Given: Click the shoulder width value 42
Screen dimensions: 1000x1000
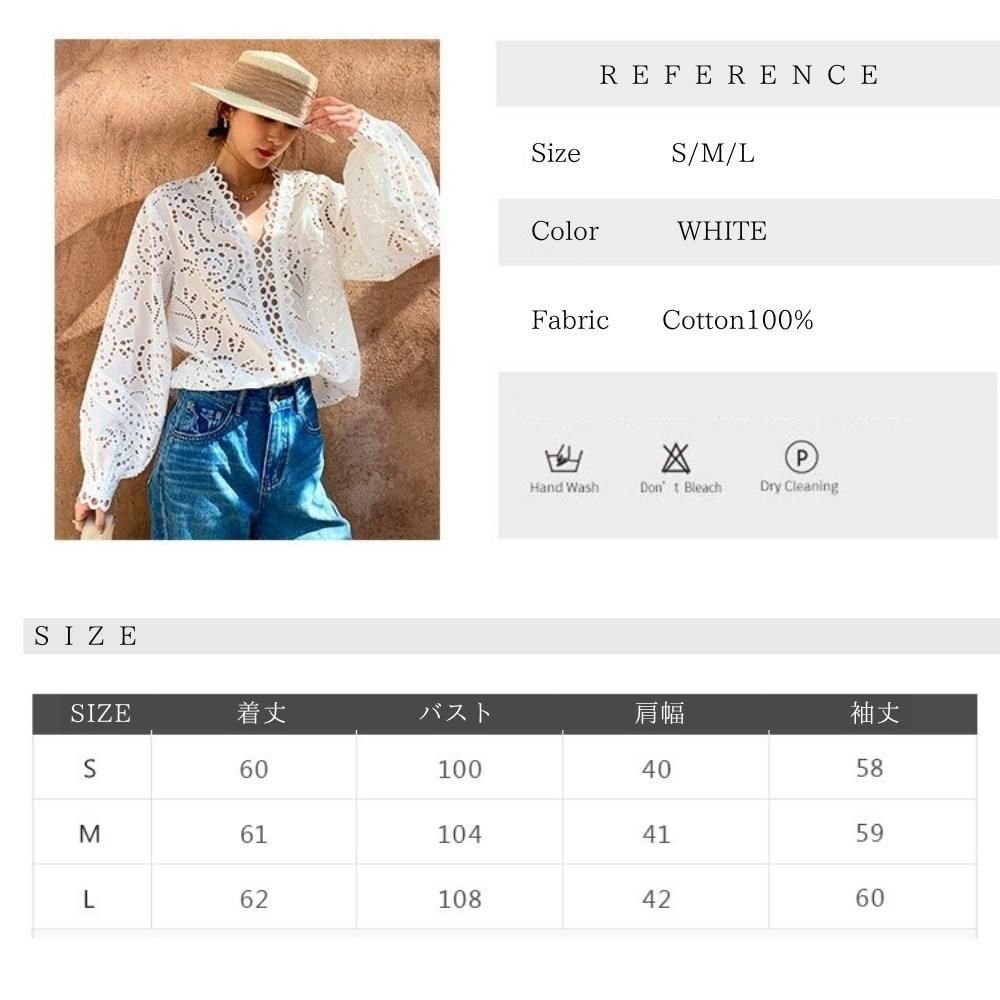Looking at the screenshot, I should click(x=656, y=899).
